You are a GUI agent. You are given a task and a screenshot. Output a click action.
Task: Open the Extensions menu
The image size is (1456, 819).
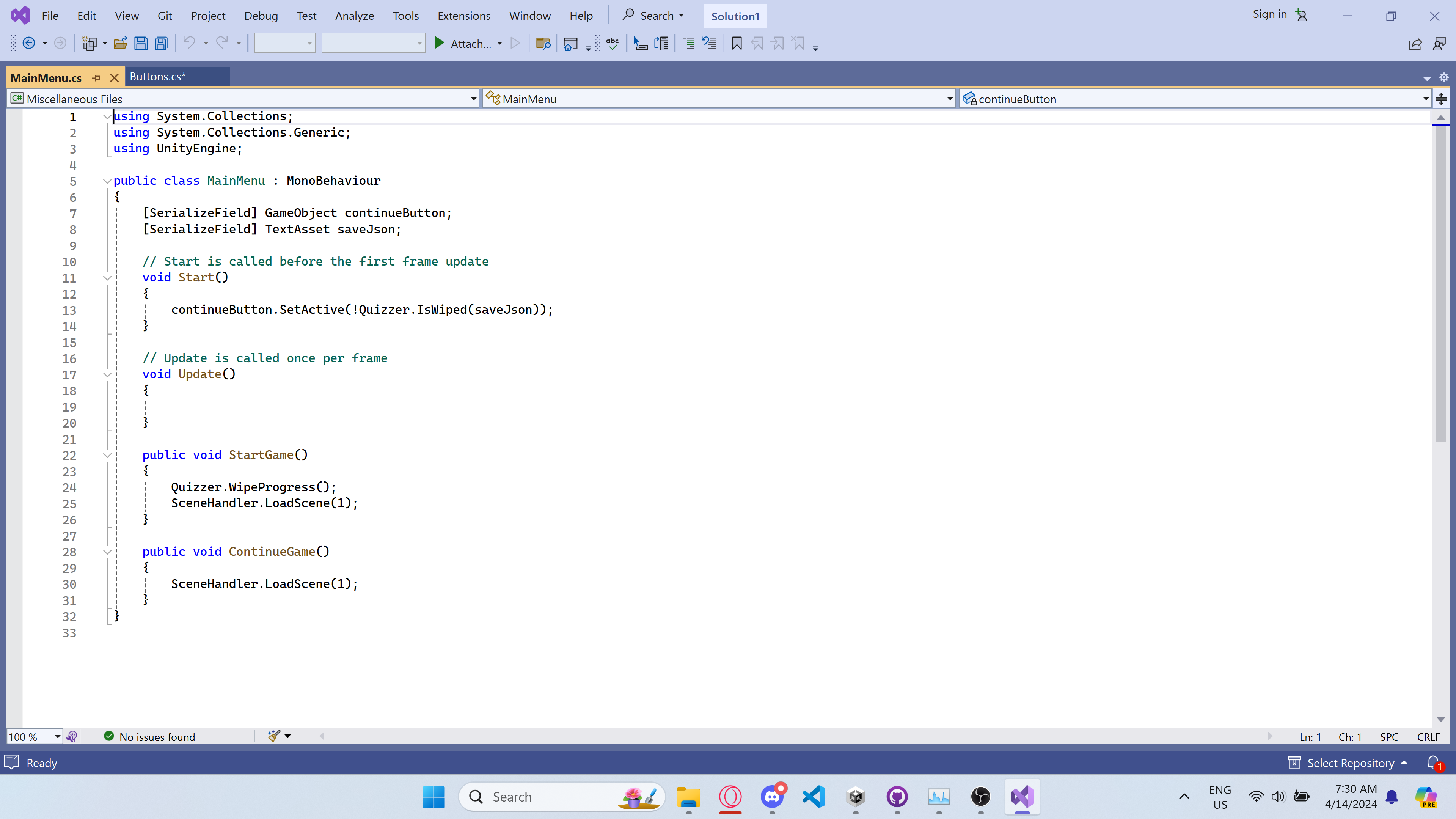tap(463, 16)
